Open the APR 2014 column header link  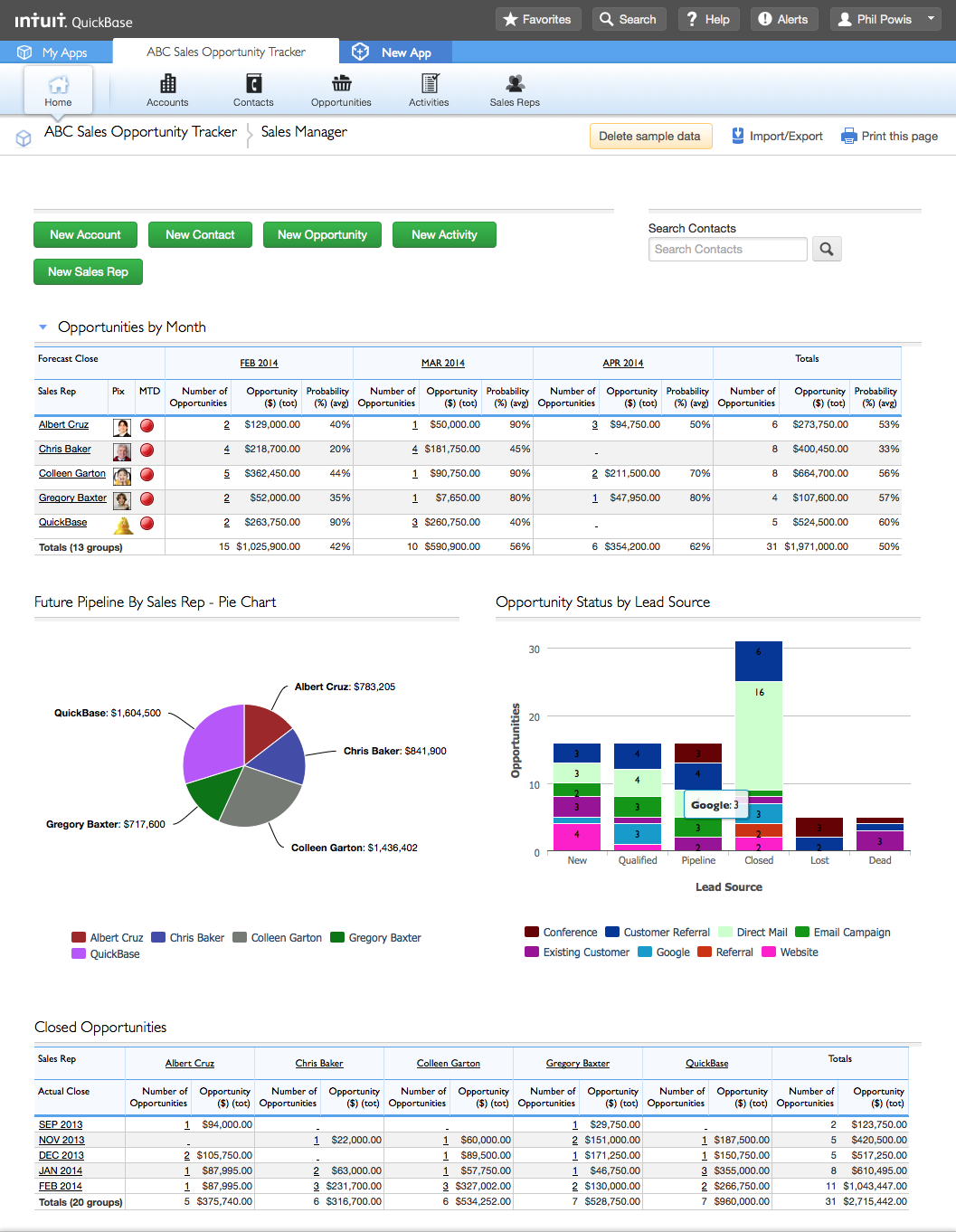(x=623, y=363)
